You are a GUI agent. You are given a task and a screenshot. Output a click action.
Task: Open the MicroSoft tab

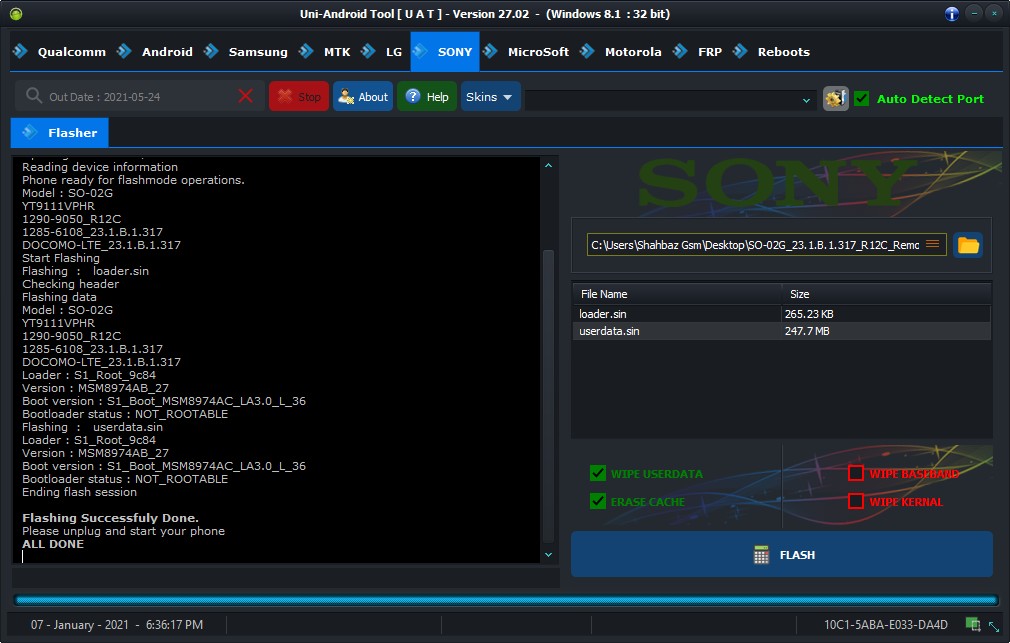tap(526, 52)
